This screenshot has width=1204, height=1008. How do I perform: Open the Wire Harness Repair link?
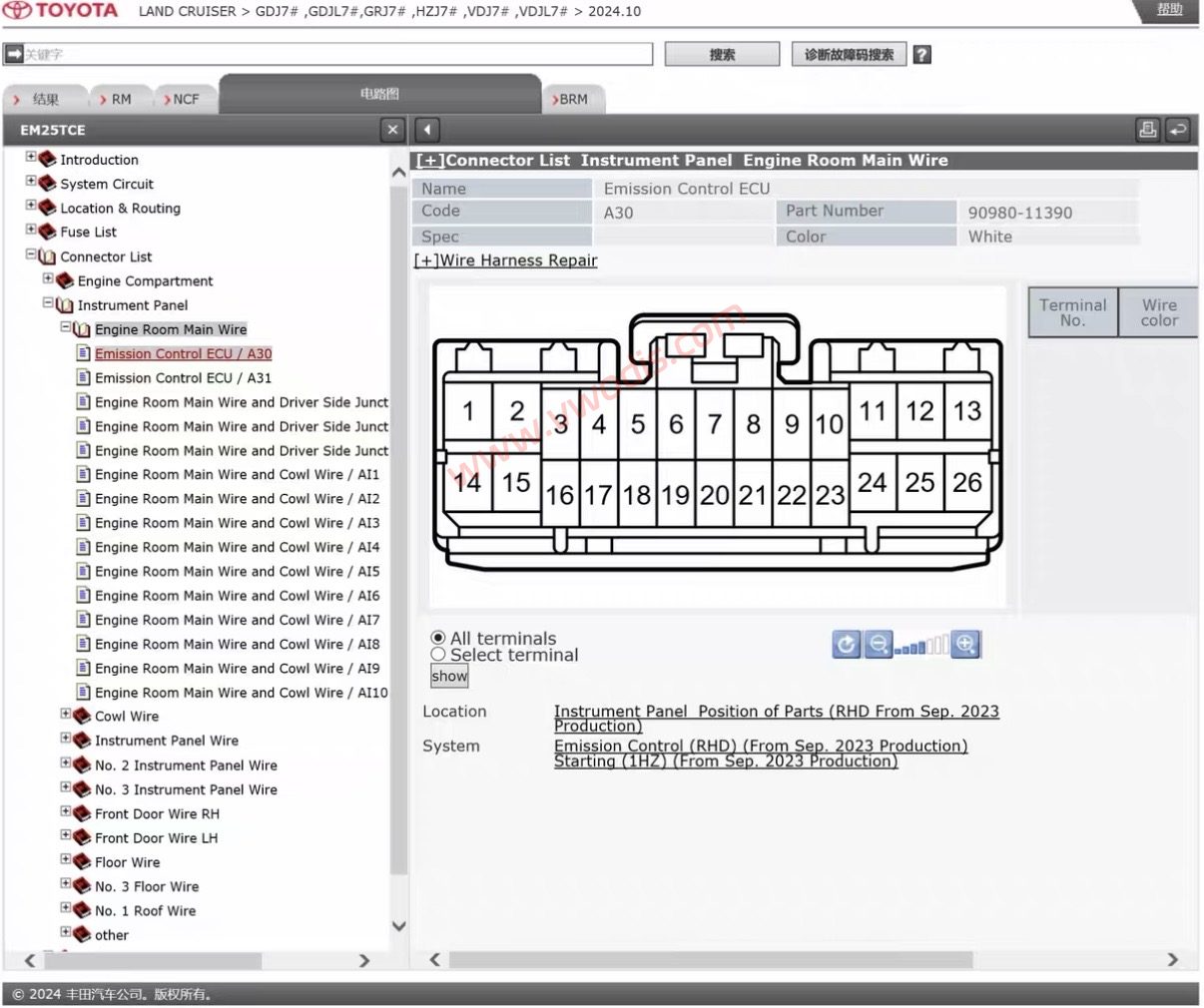coord(506,260)
